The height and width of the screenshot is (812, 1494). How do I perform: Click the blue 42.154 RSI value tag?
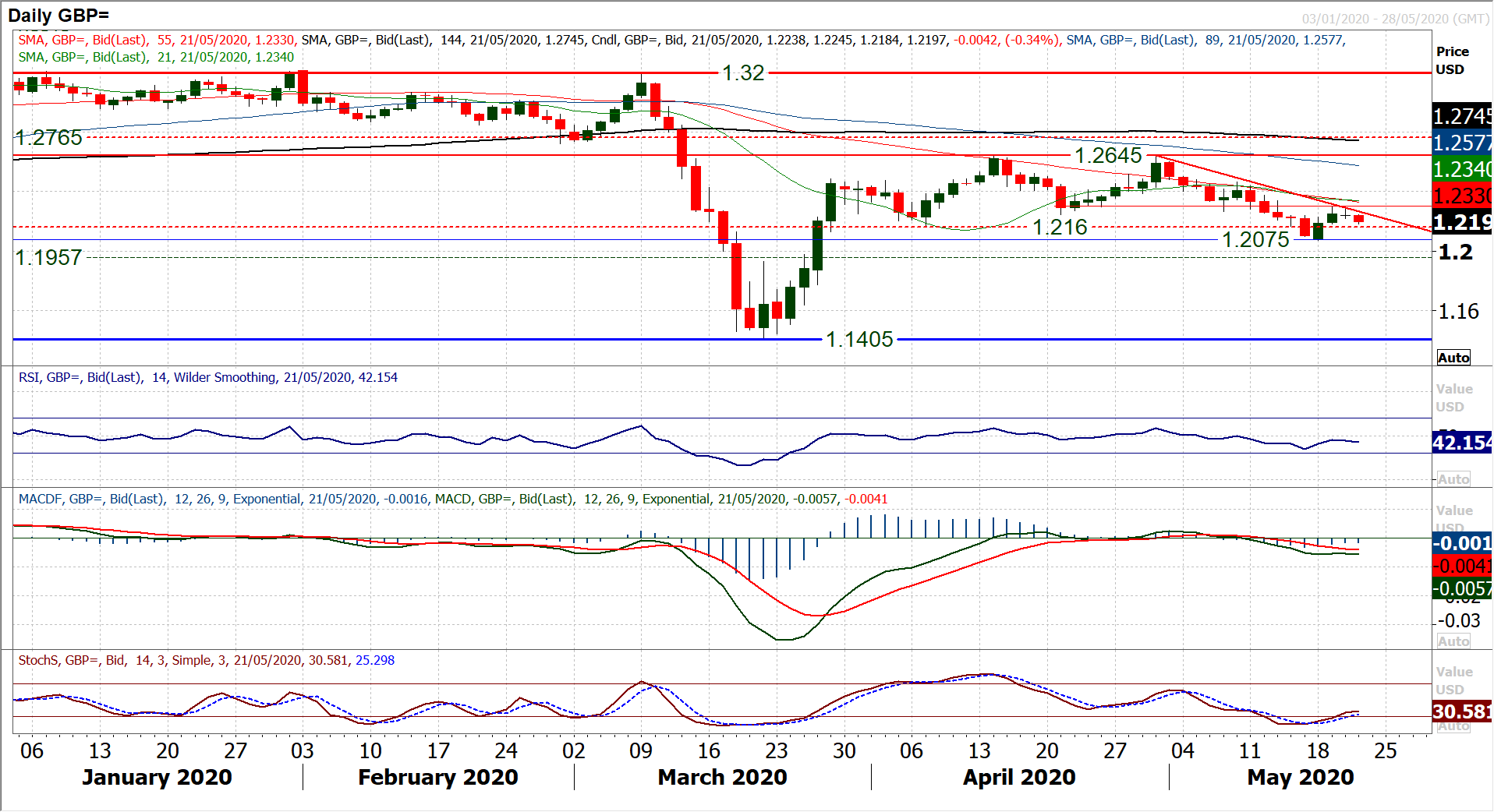(x=1462, y=443)
